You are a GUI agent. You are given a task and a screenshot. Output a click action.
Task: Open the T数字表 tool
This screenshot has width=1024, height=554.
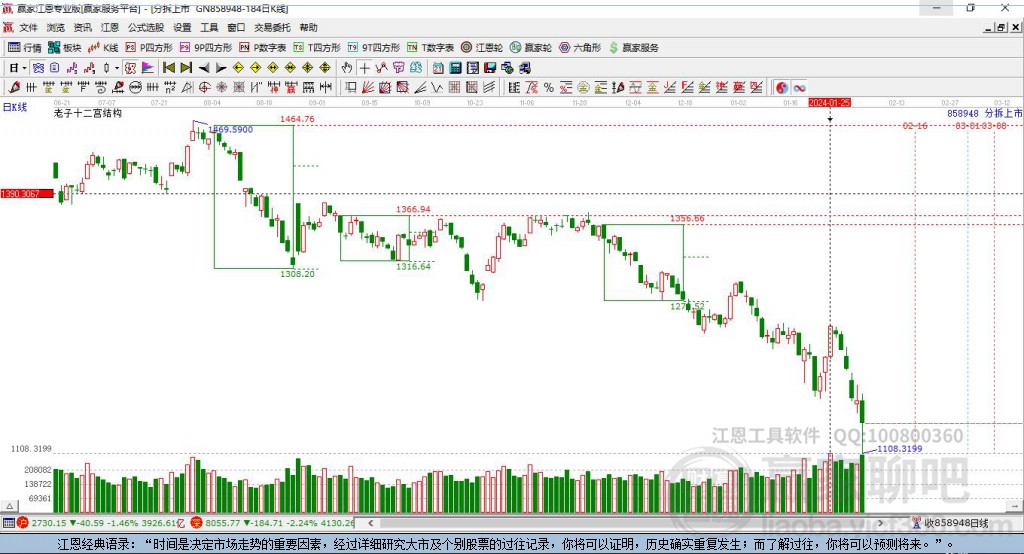[430, 48]
